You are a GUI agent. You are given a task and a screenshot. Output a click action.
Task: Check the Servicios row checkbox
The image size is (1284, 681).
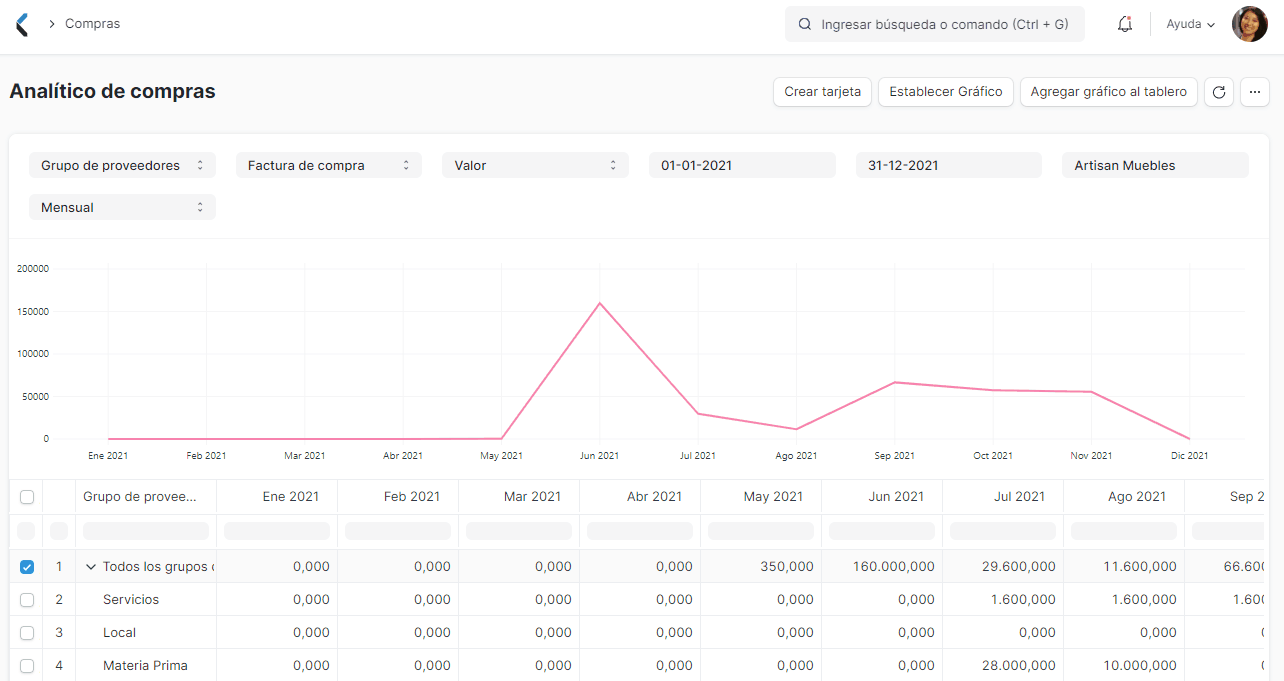coord(26,599)
